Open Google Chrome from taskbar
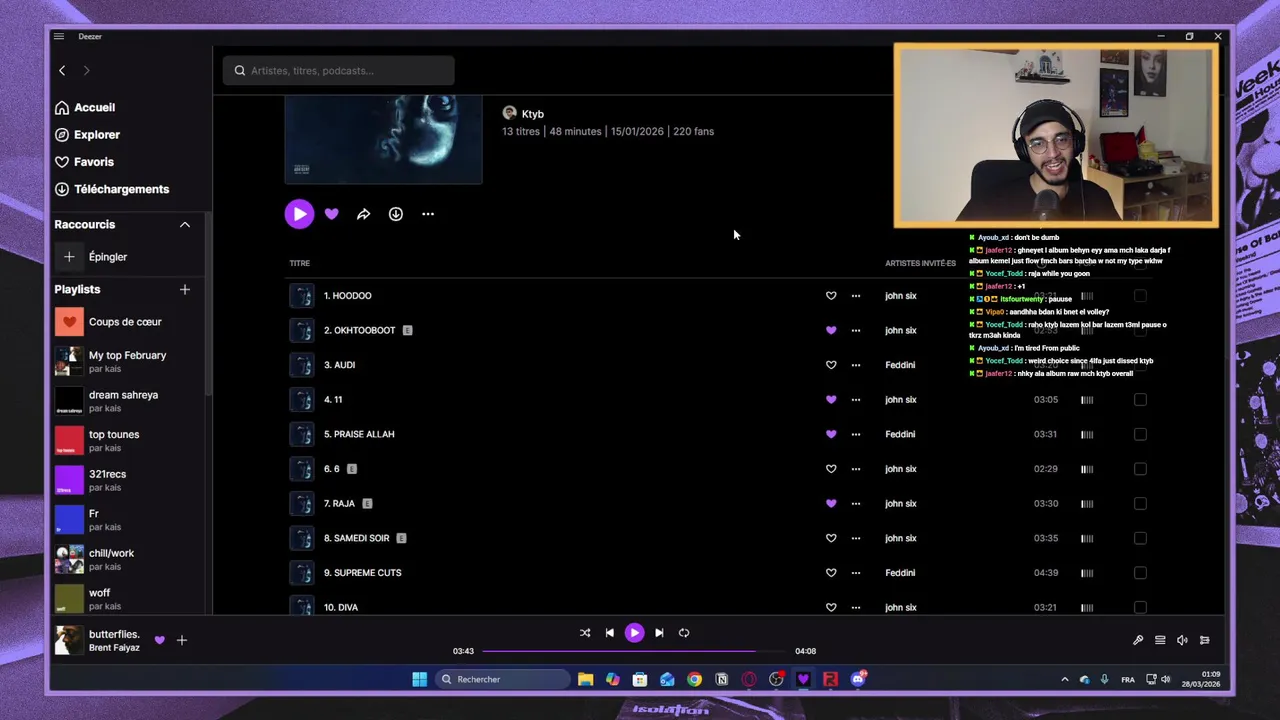Screen dimensions: 1280x720 coord(694,680)
